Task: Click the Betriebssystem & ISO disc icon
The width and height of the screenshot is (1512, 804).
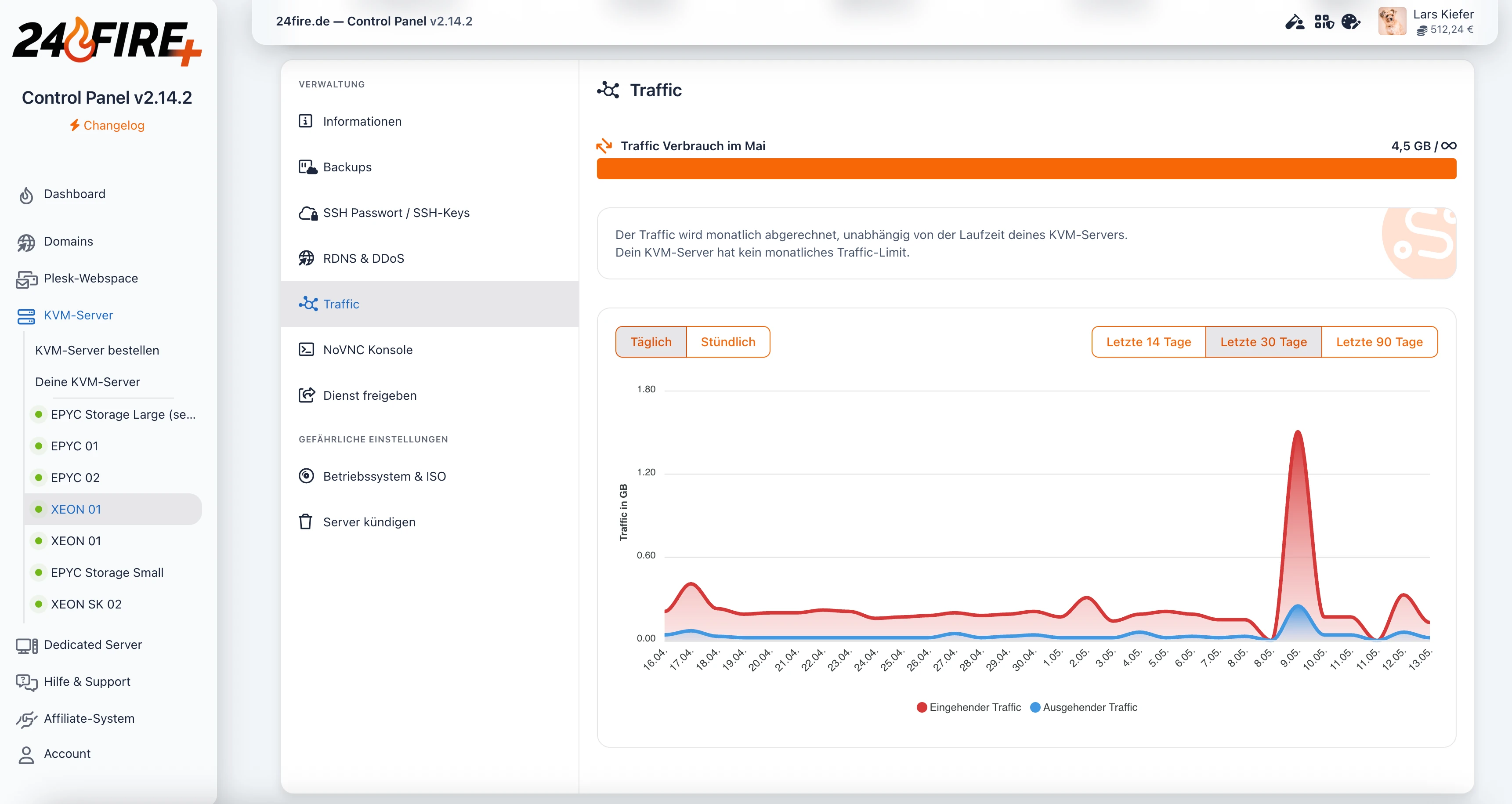Action: click(306, 476)
